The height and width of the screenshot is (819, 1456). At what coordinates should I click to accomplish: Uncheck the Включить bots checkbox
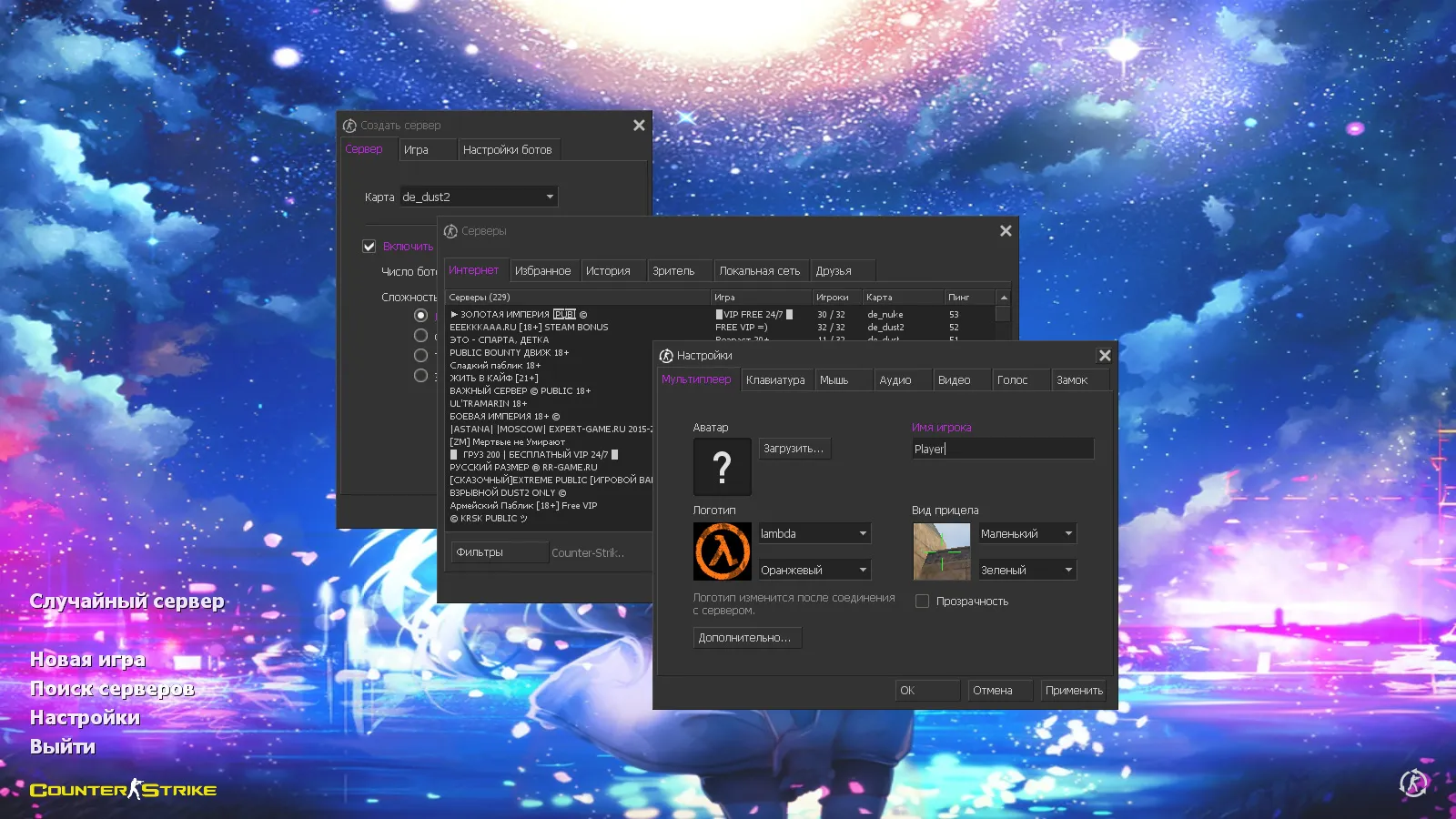click(369, 247)
